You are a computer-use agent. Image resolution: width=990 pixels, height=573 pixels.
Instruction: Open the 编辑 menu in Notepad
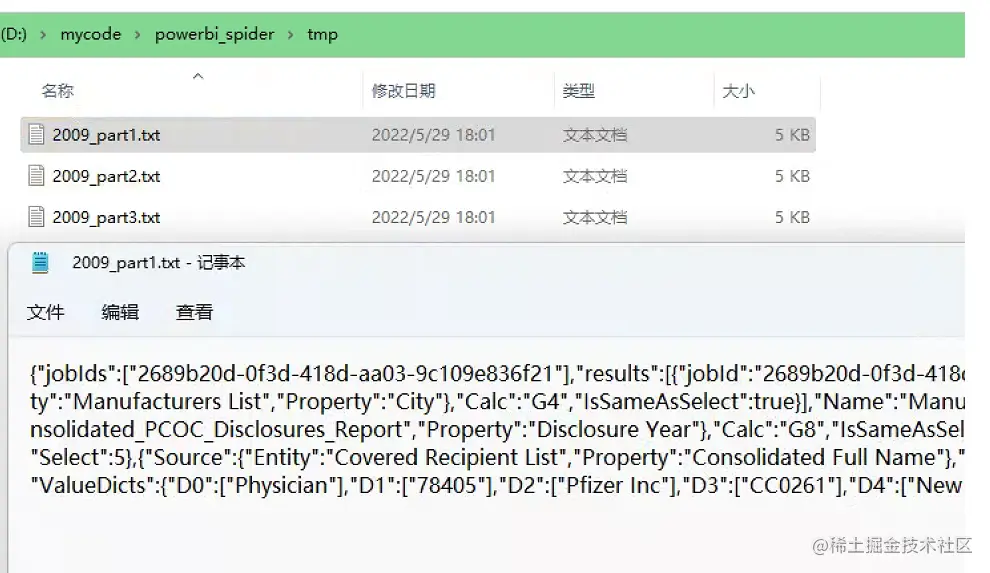click(x=120, y=312)
